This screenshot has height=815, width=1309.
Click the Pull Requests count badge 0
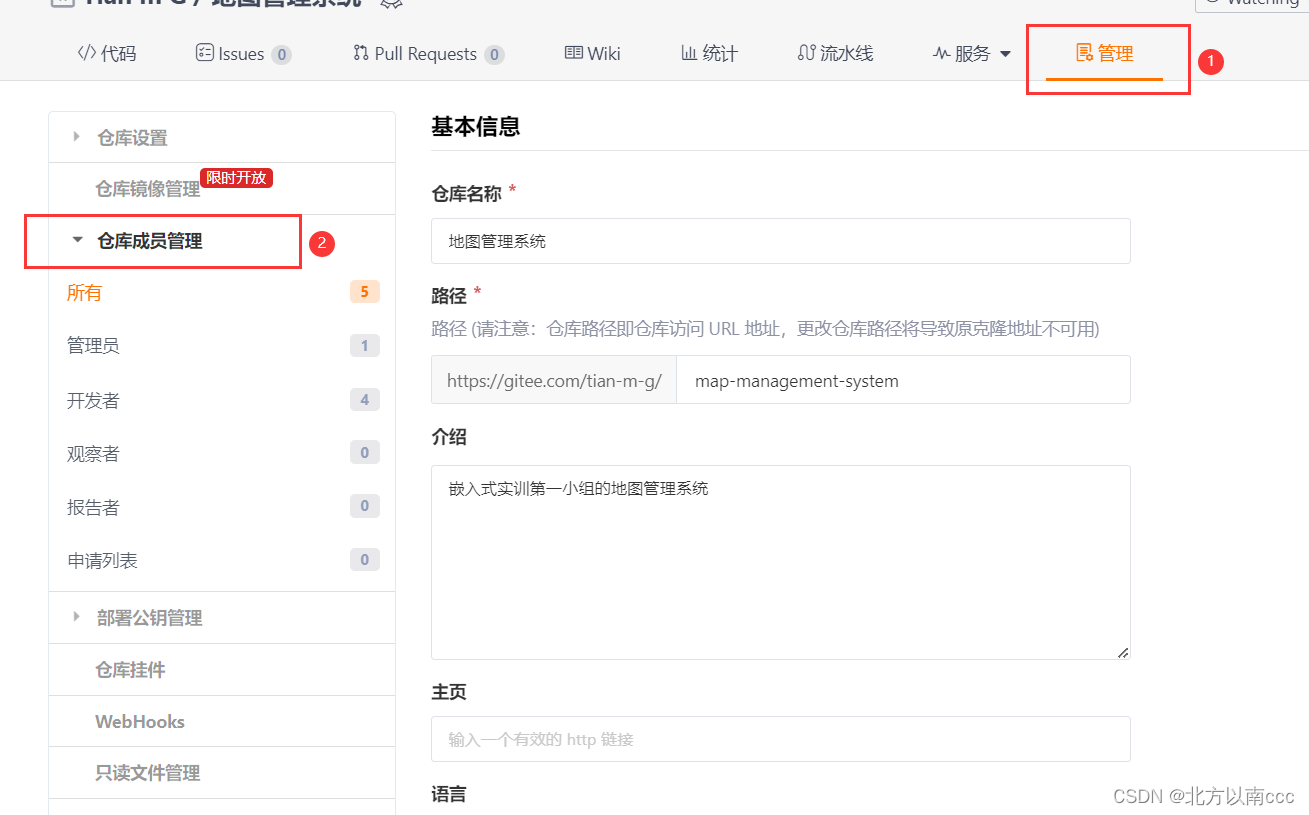[494, 54]
